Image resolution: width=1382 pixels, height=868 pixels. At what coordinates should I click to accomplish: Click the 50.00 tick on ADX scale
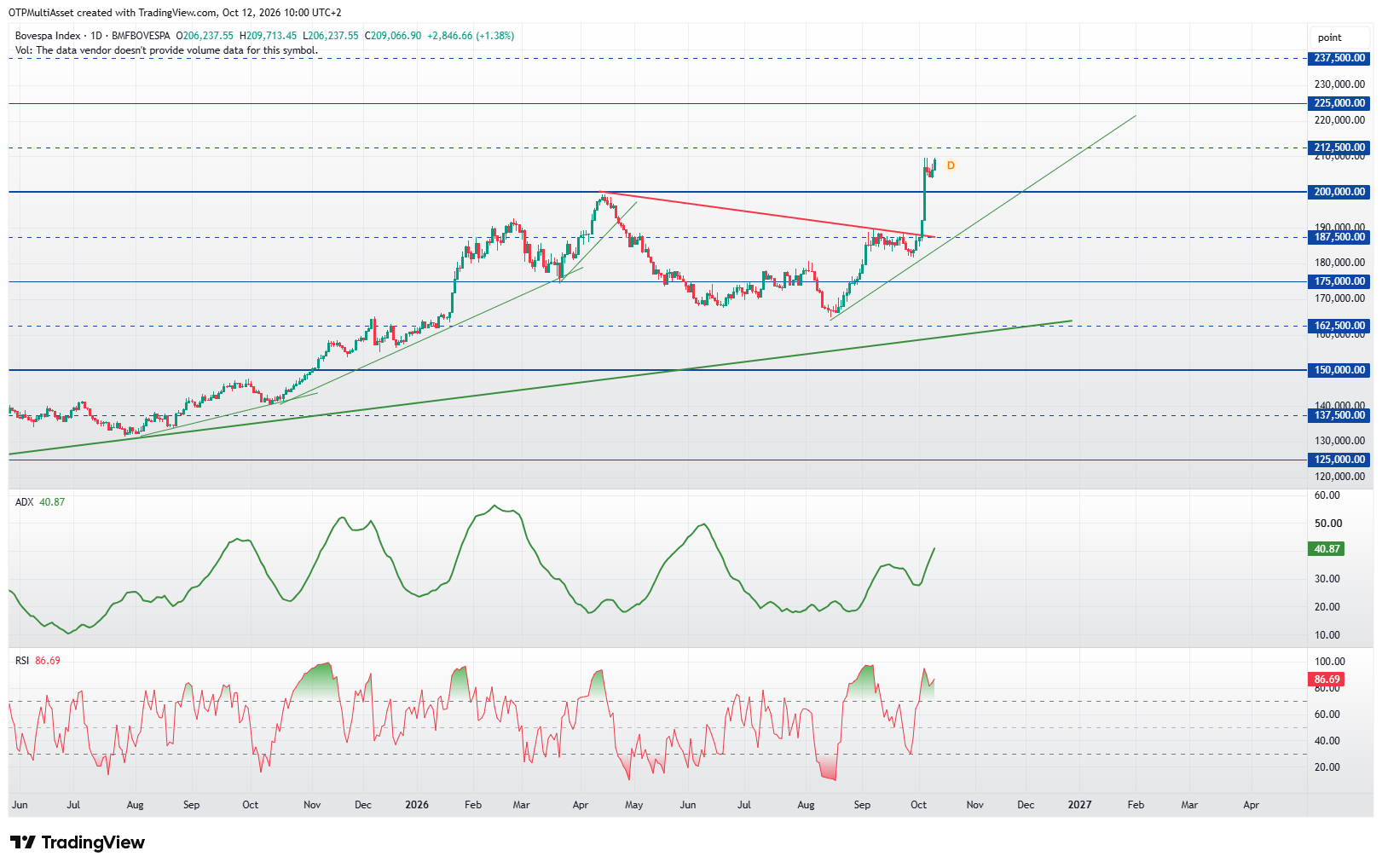[x=1328, y=524]
